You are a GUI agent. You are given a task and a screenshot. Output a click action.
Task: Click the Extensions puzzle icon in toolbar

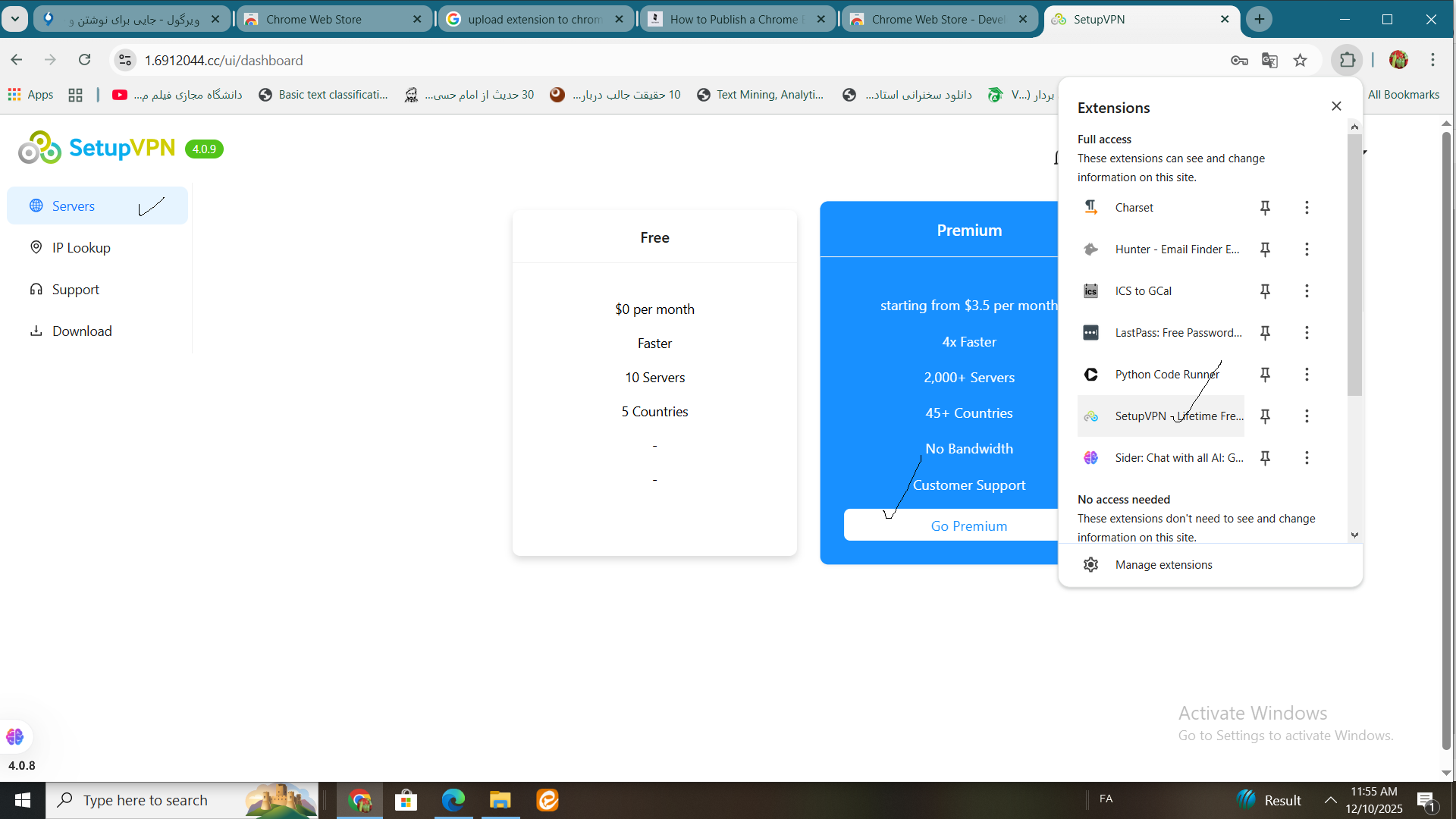click(1347, 60)
